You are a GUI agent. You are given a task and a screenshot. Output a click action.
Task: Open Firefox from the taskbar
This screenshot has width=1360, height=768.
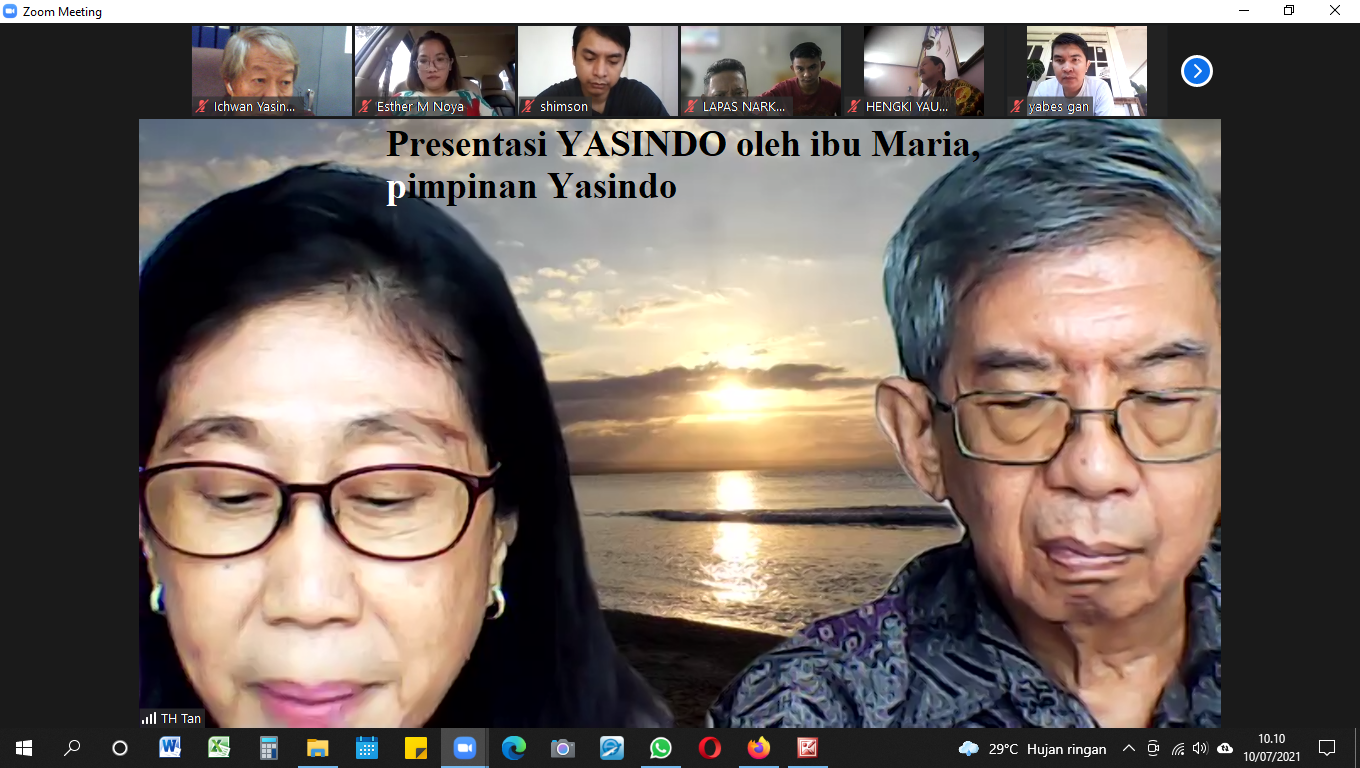758,748
